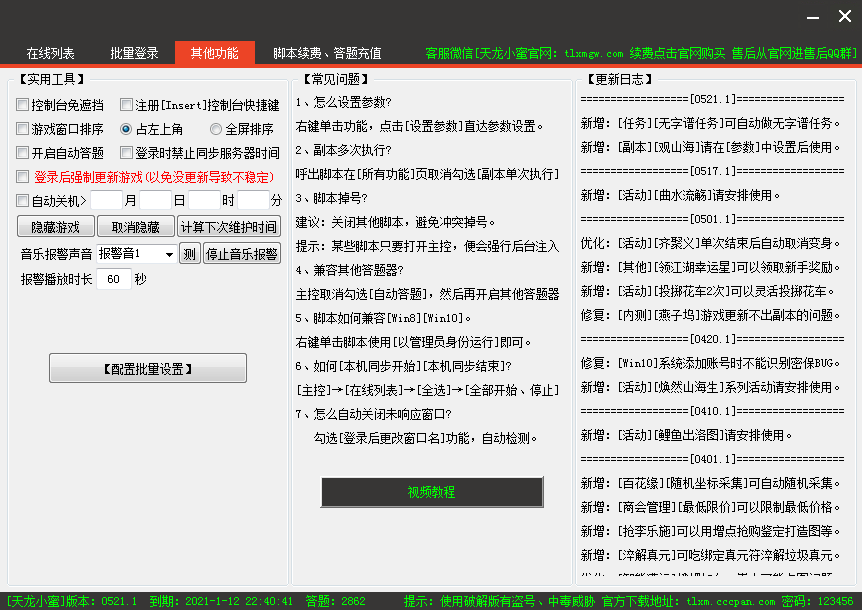
Task: Click the 时 hour input field
Action: coord(205,201)
